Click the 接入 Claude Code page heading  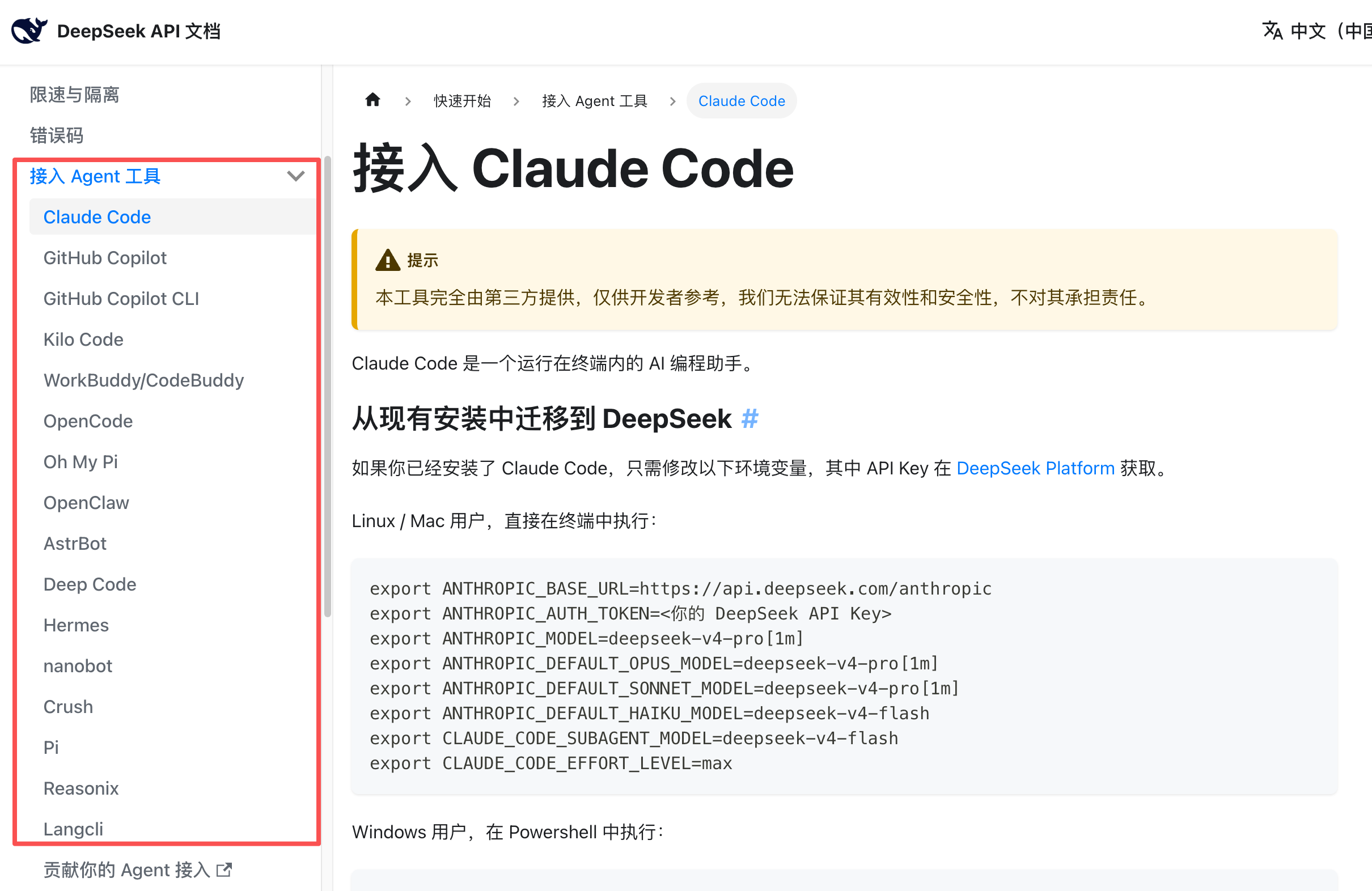pos(573,168)
